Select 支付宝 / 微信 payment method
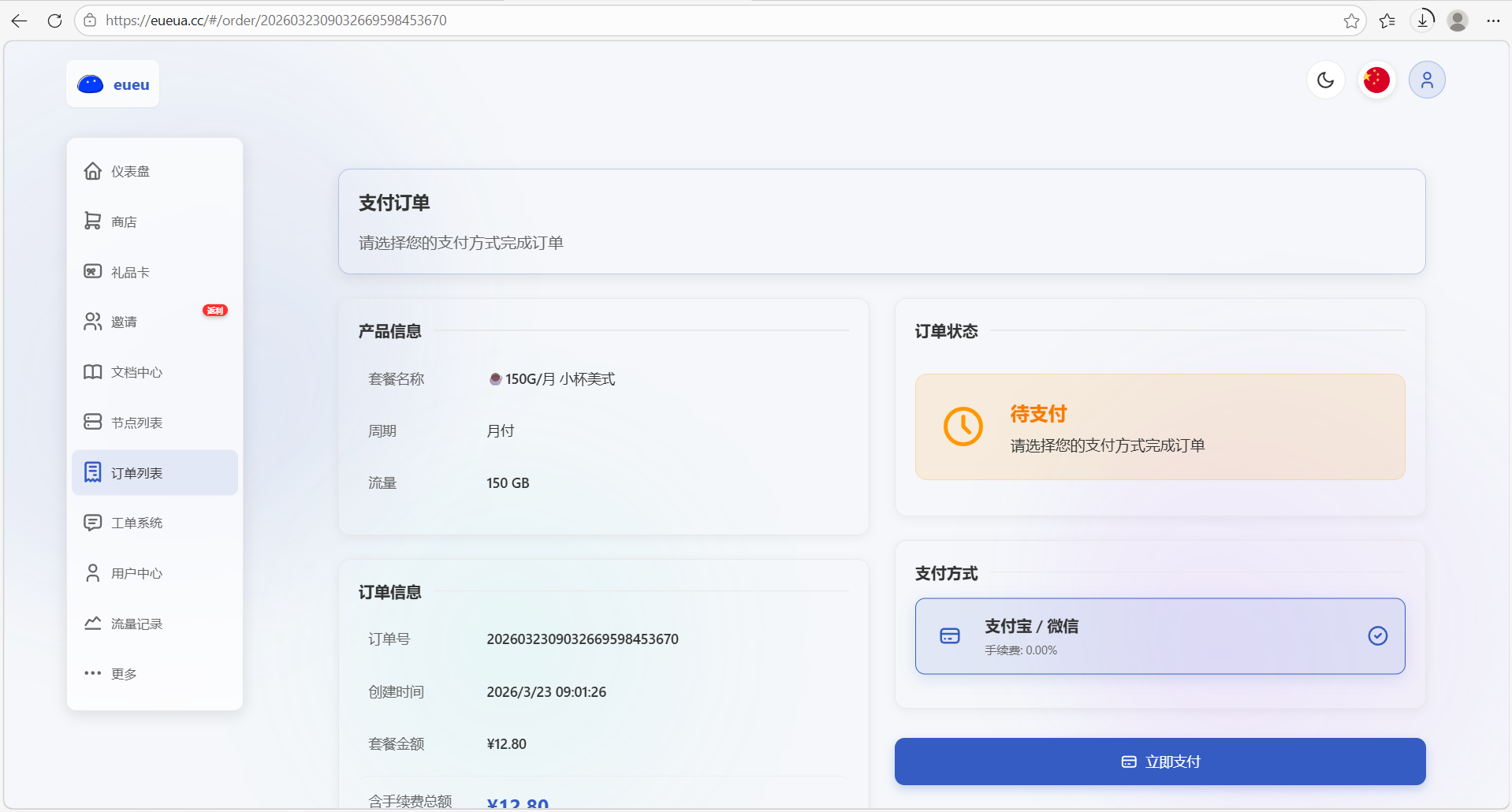Viewport: 1512px width, 812px height. coord(1160,636)
